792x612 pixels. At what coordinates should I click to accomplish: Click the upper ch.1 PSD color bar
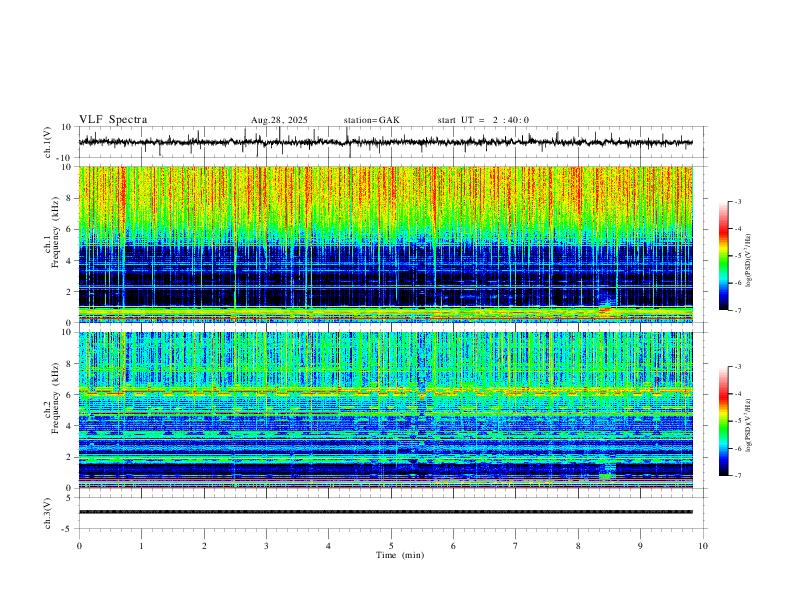(x=723, y=256)
